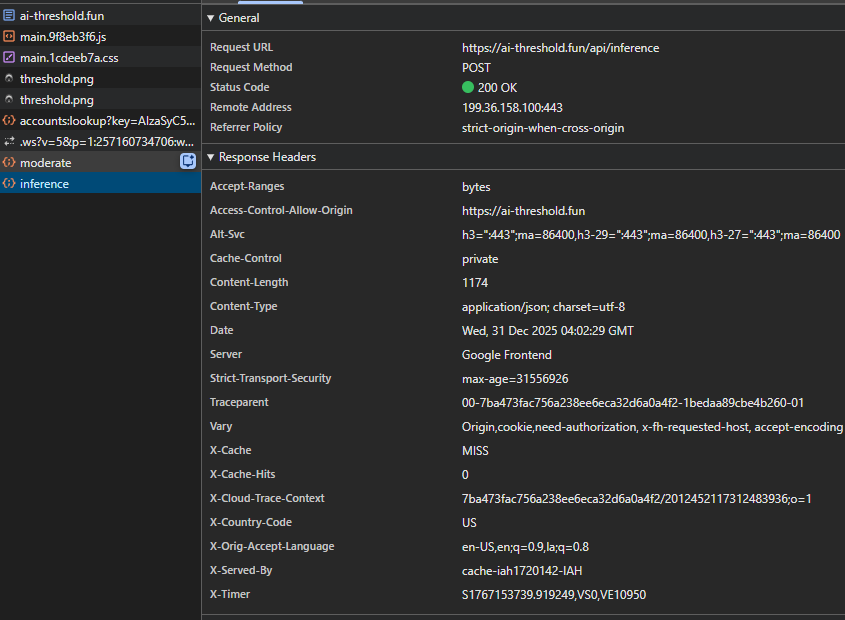The height and width of the screenshot is (620, 845).
Task: Click the Access-Control-Allow-Origin header name
Action: pos(281,210)
